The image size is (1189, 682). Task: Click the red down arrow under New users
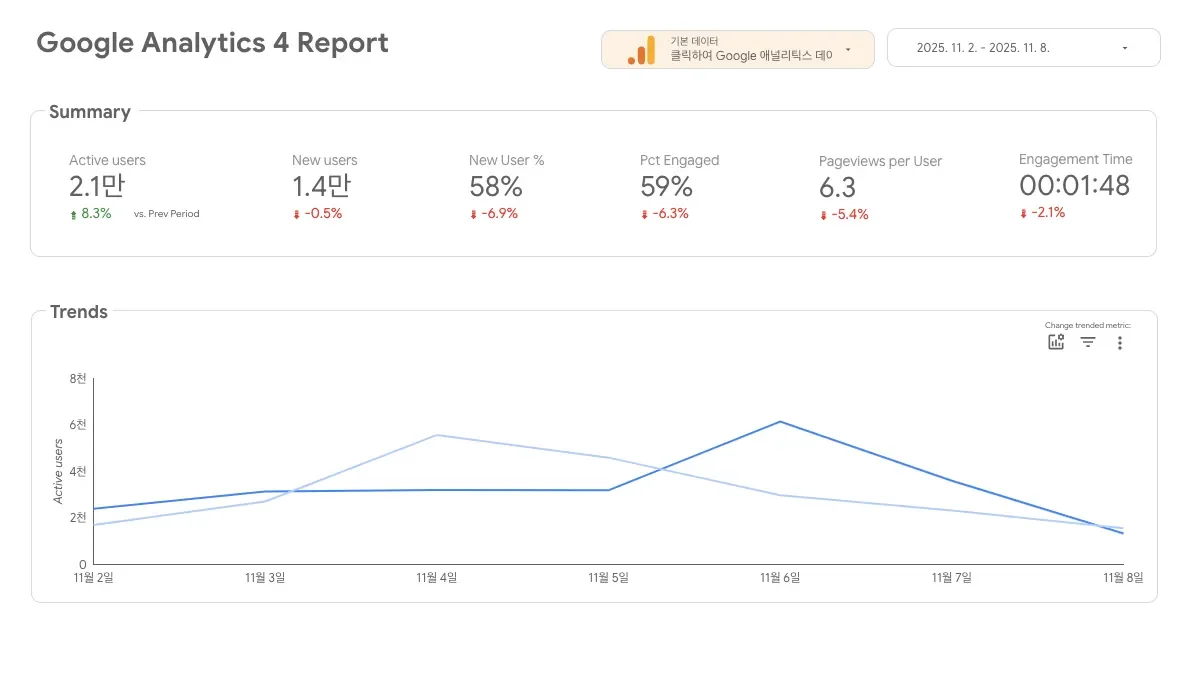(x=296, y=214)
